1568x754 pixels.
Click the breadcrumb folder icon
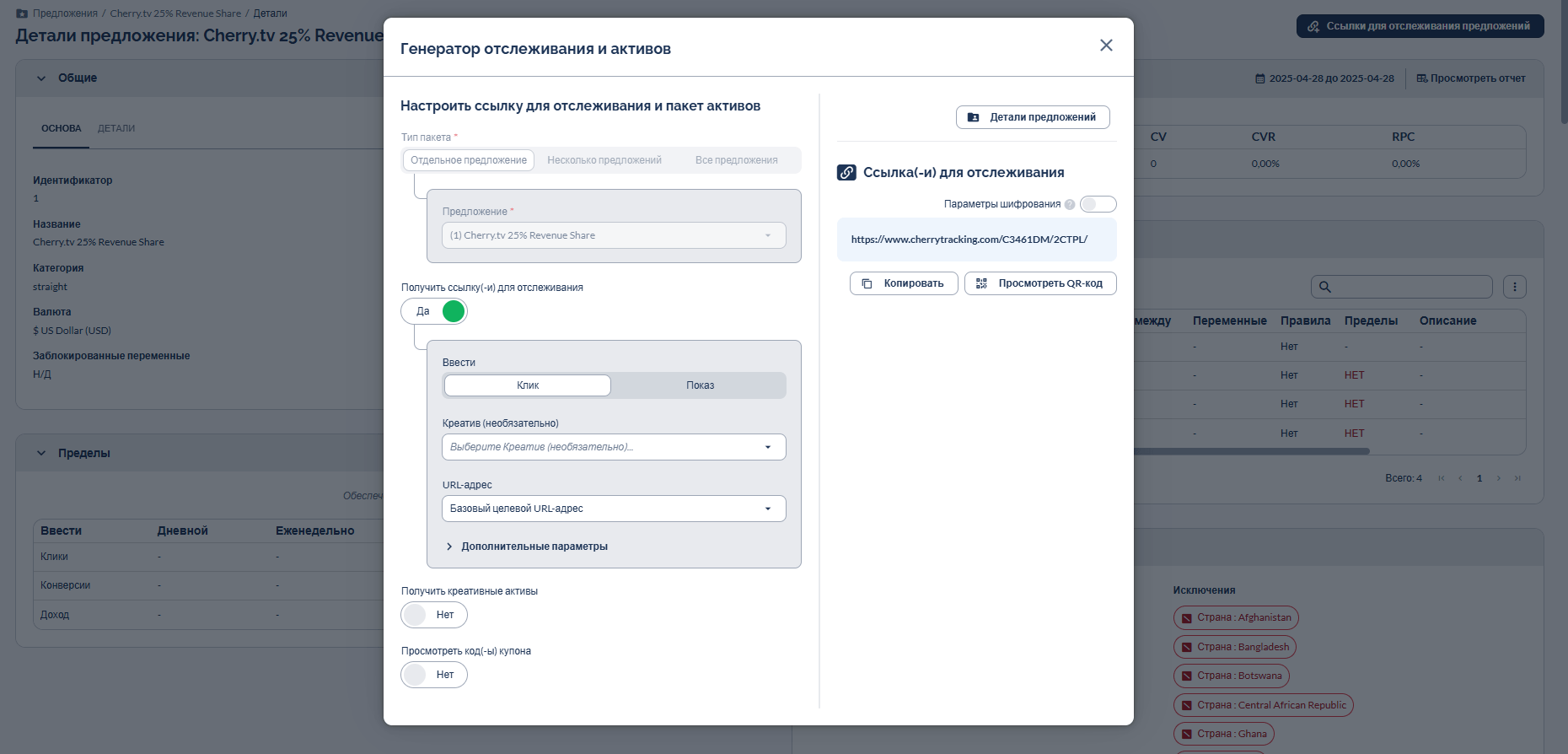point(22,13)
